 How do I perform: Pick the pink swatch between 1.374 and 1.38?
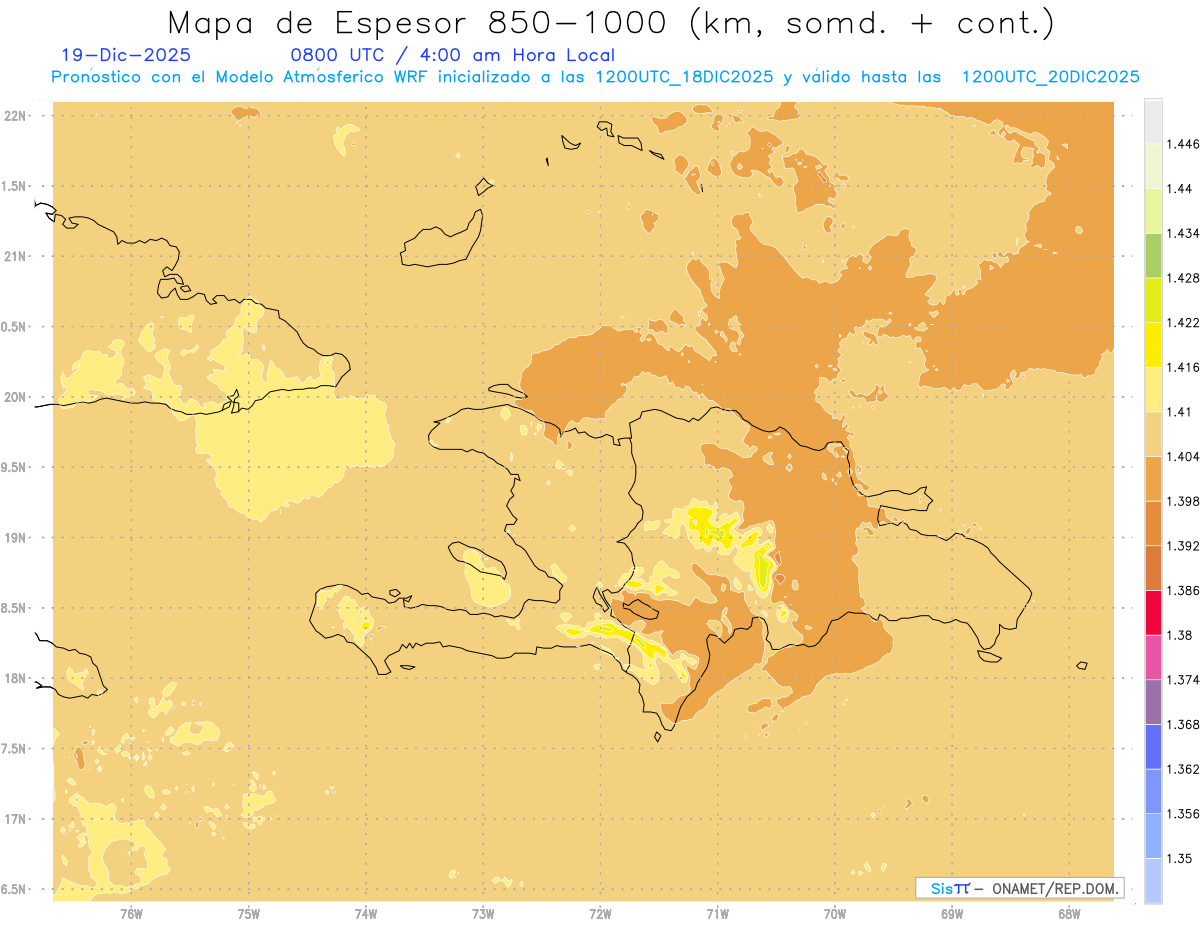tap(1153, 657)
